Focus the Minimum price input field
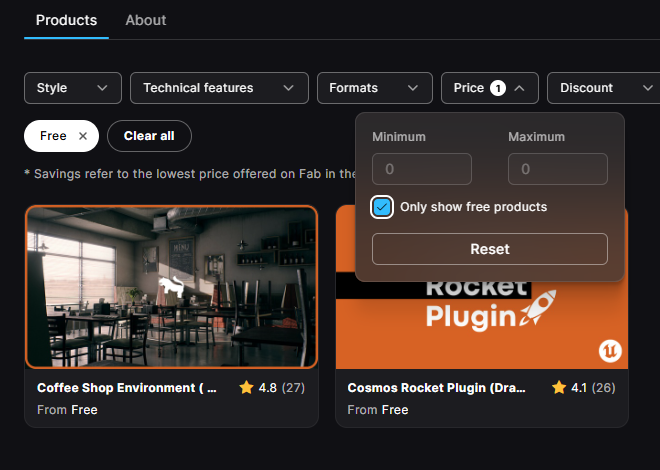Viewport: 660px width, 470px height. point(422,169)
